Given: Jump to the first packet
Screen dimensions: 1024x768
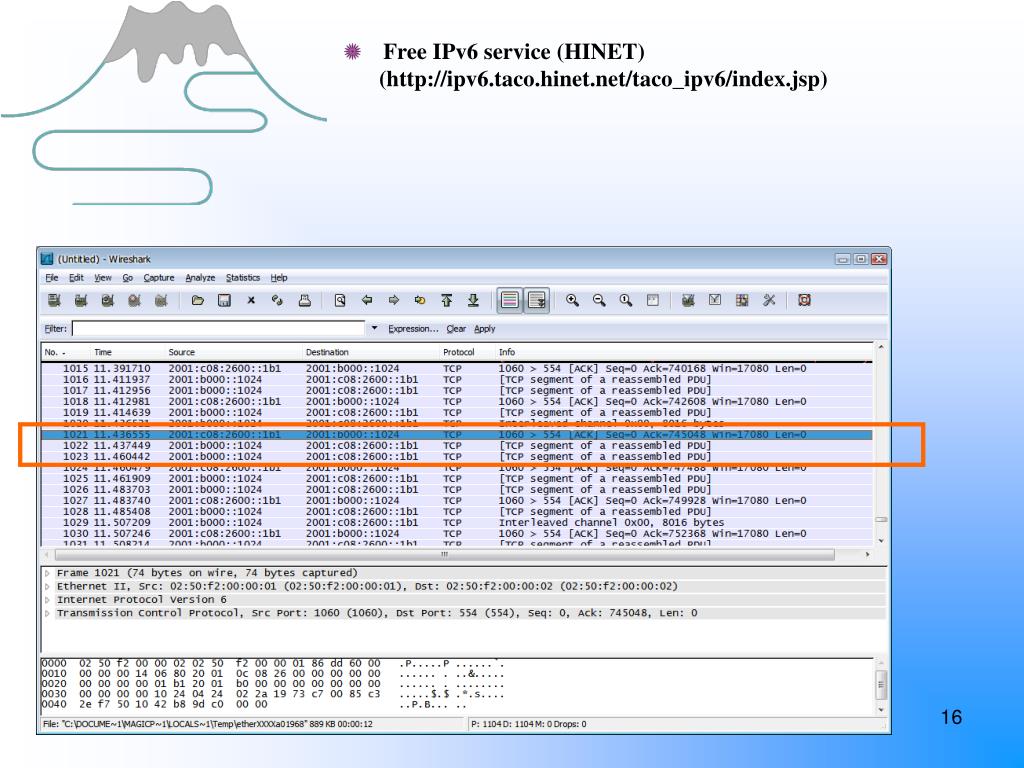Looking at the screenshot, I should [447, 300].
